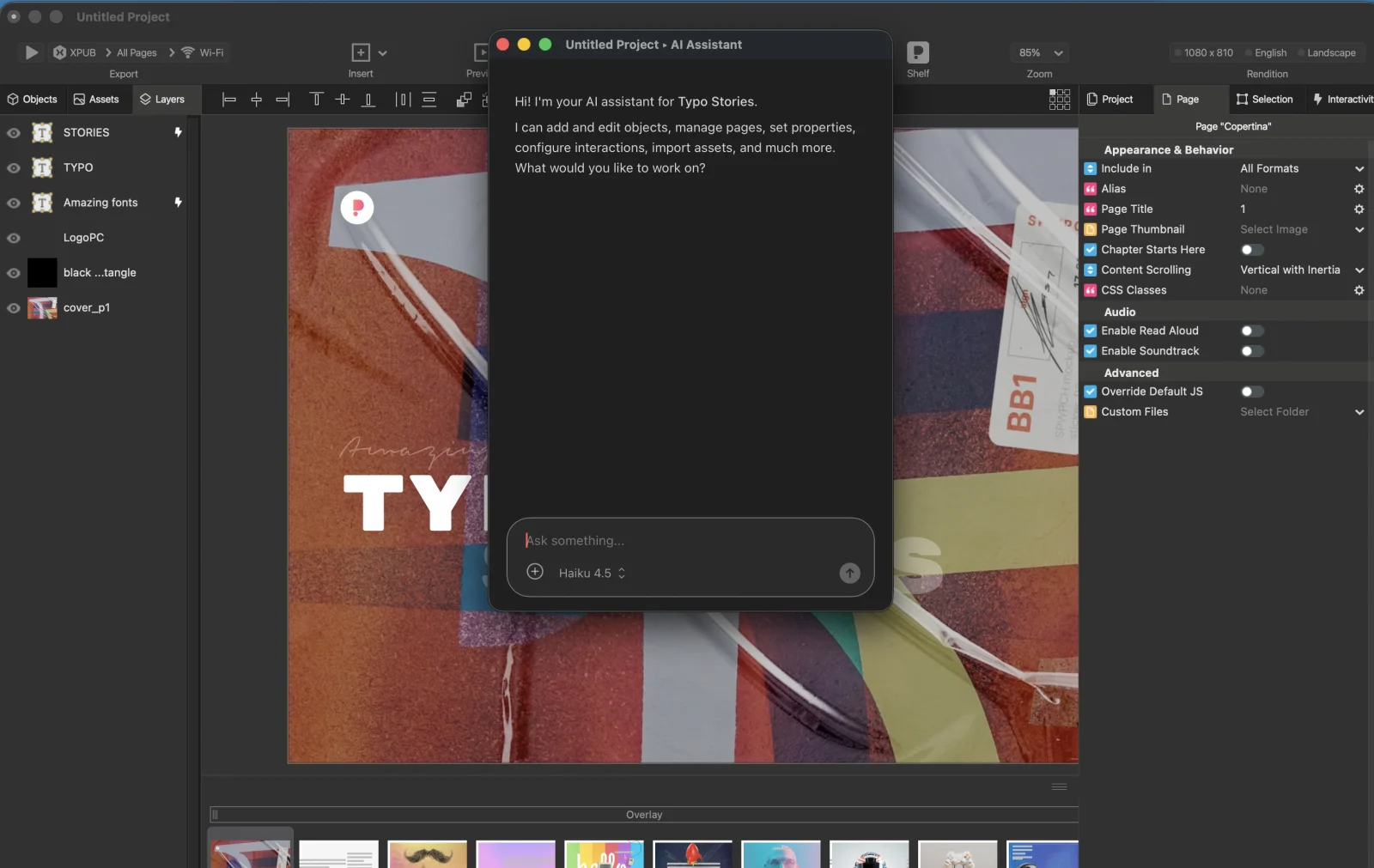1374x868 pixels.
Task: Hide the TYPO layer
Action: click(x=14, y=168)
